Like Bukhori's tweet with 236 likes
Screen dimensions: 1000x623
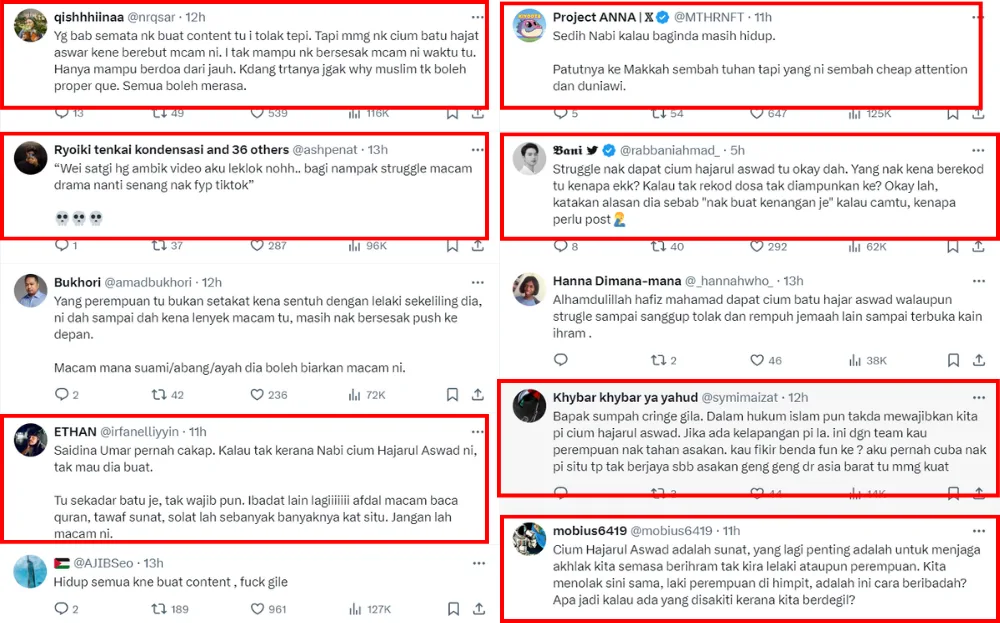pos(257,395)
